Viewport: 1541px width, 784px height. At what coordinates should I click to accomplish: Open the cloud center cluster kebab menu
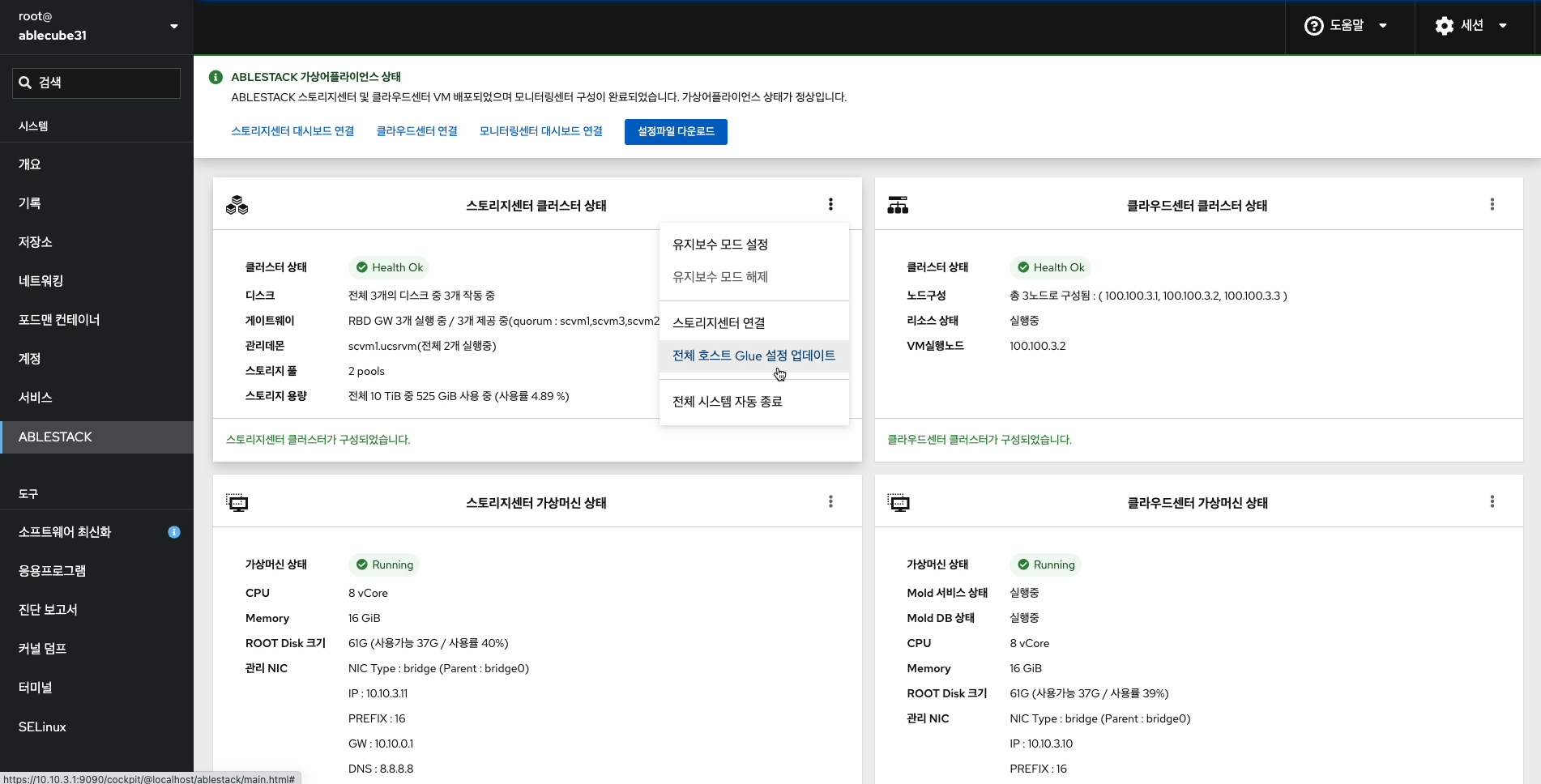[1492, 204]
